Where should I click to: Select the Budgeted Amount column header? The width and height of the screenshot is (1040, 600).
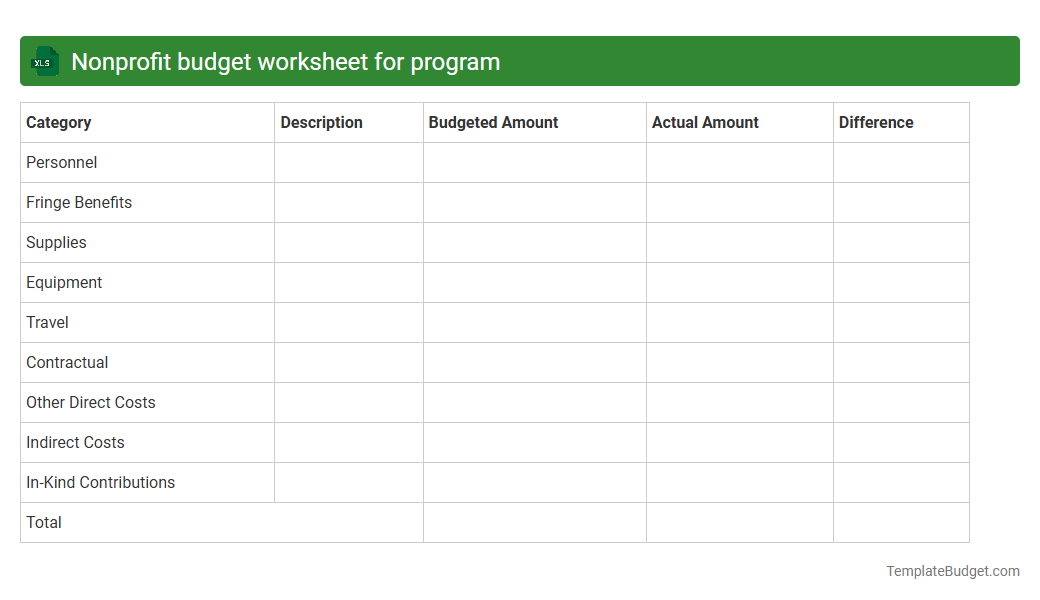point(493,122)
